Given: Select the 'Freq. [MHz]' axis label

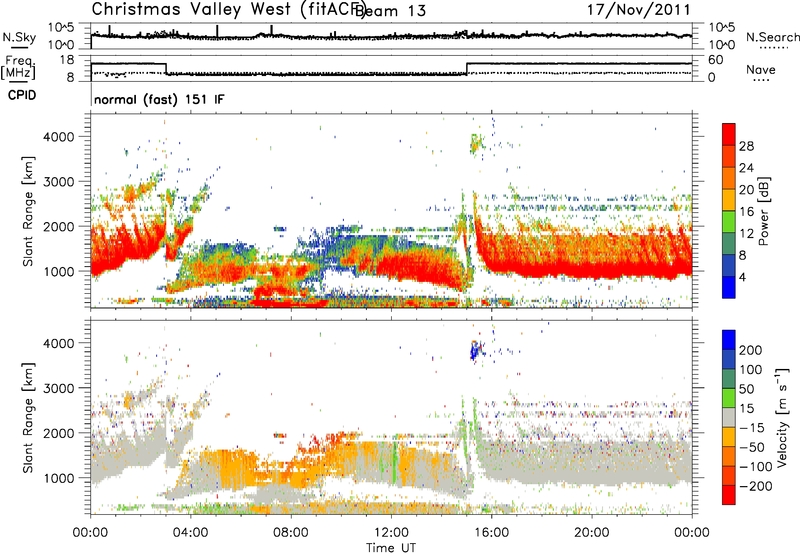Looking at the screenshot, I should pos(18,67).
